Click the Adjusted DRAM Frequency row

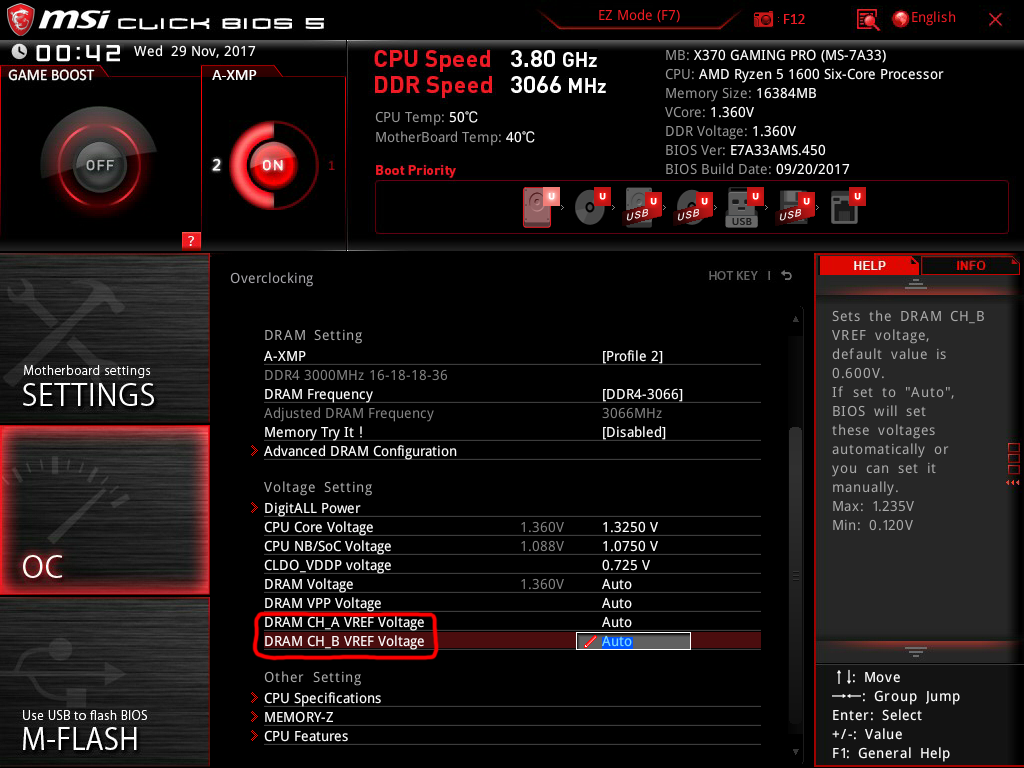pyautogui.click(x=512, y=413)
